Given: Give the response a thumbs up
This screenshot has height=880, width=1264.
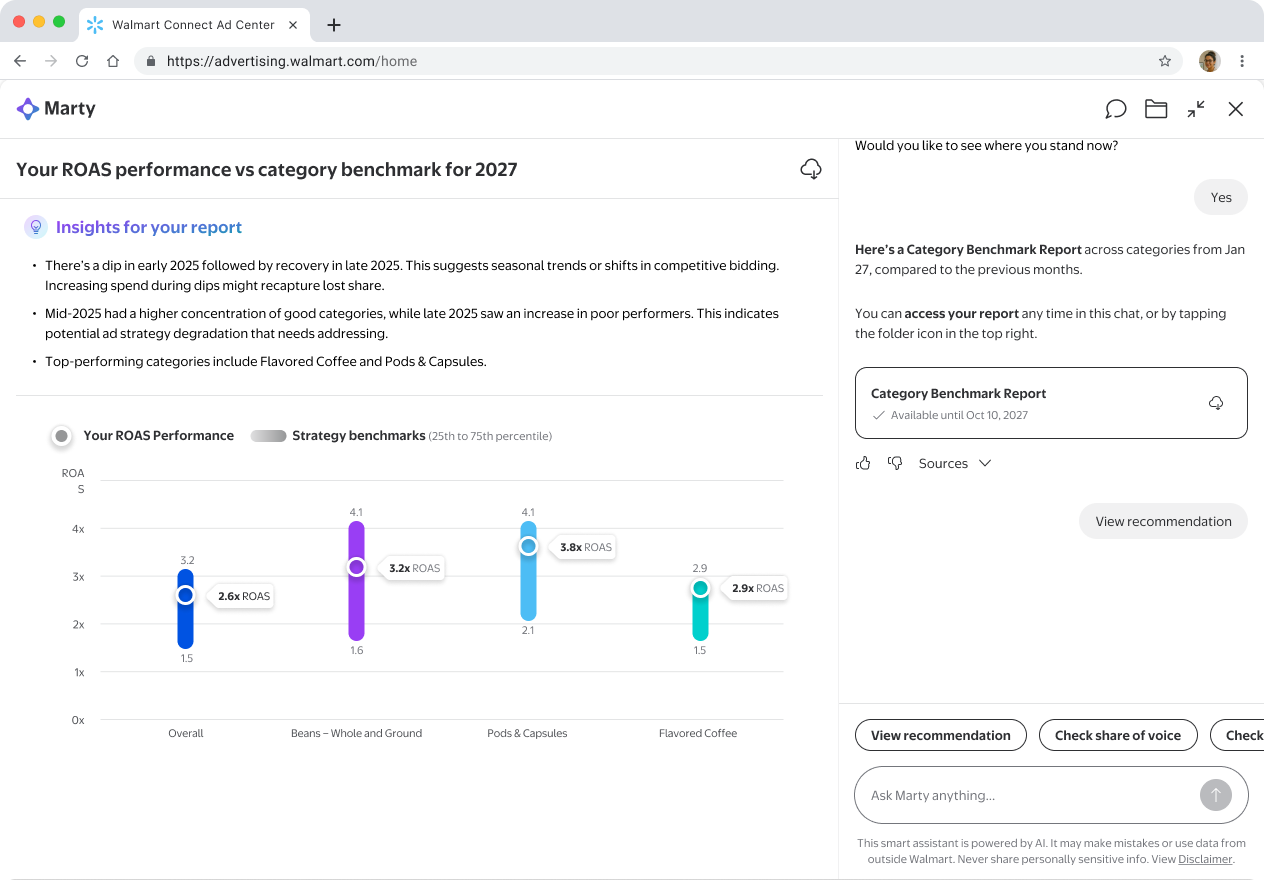Looking at the screenshot, I should pos(863,463).
